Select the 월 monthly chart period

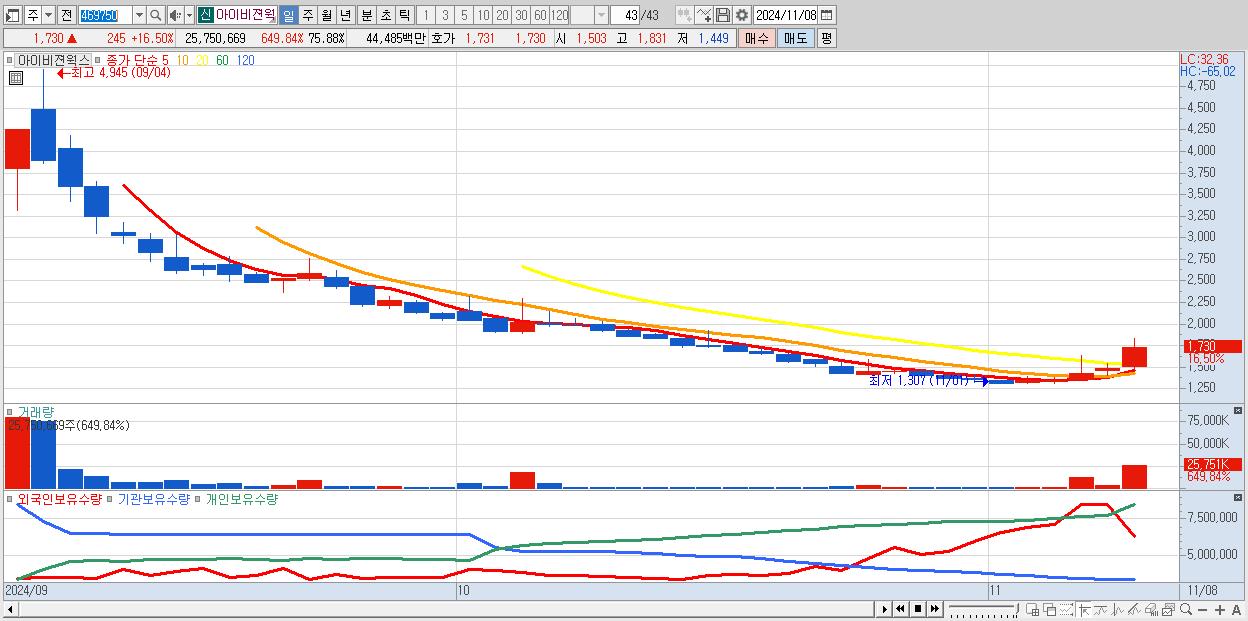pyautogui.click(x=326, y=15)
